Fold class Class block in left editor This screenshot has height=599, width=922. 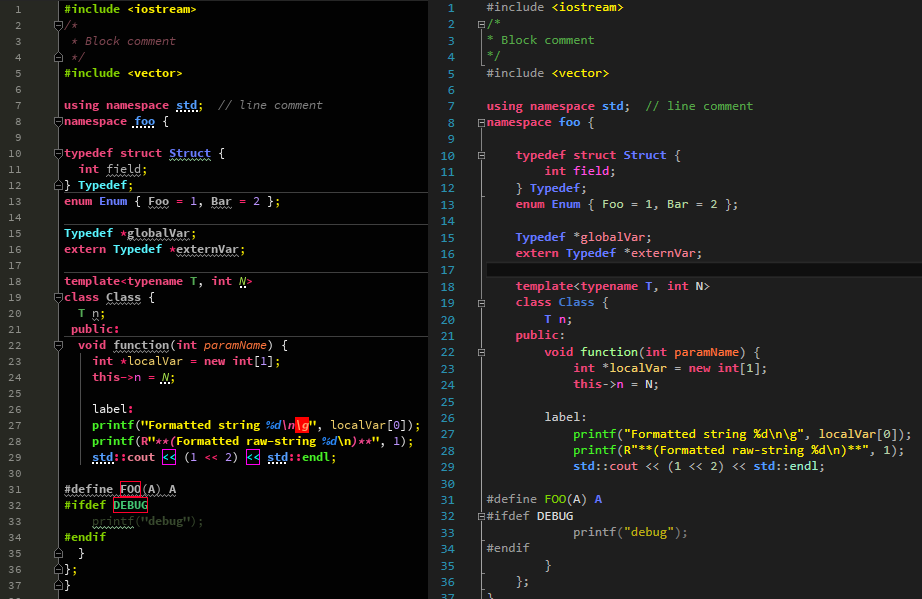point(58,297)
